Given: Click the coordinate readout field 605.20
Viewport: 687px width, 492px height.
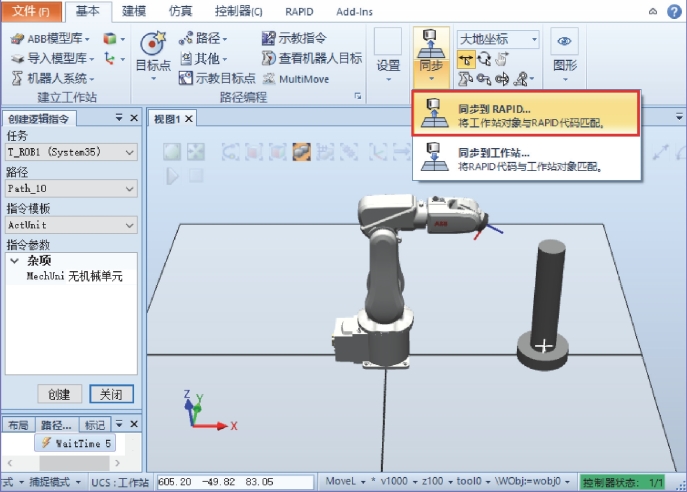Looking at the screenshot, I should [x=235, y=482].
